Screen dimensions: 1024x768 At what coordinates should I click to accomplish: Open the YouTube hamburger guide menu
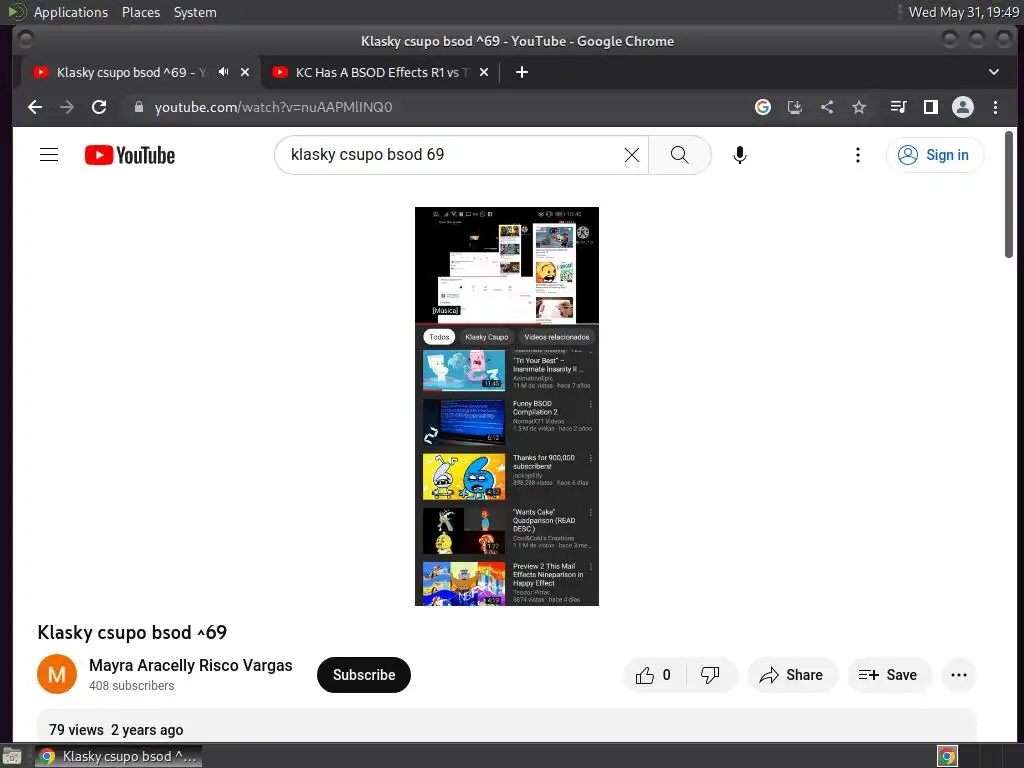(49, 155)
